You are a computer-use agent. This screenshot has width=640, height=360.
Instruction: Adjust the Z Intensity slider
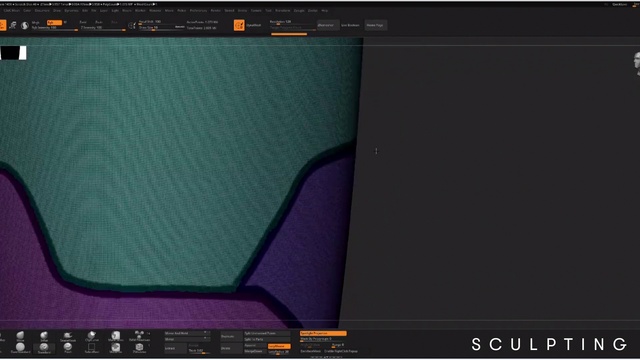tap(103, 28)
